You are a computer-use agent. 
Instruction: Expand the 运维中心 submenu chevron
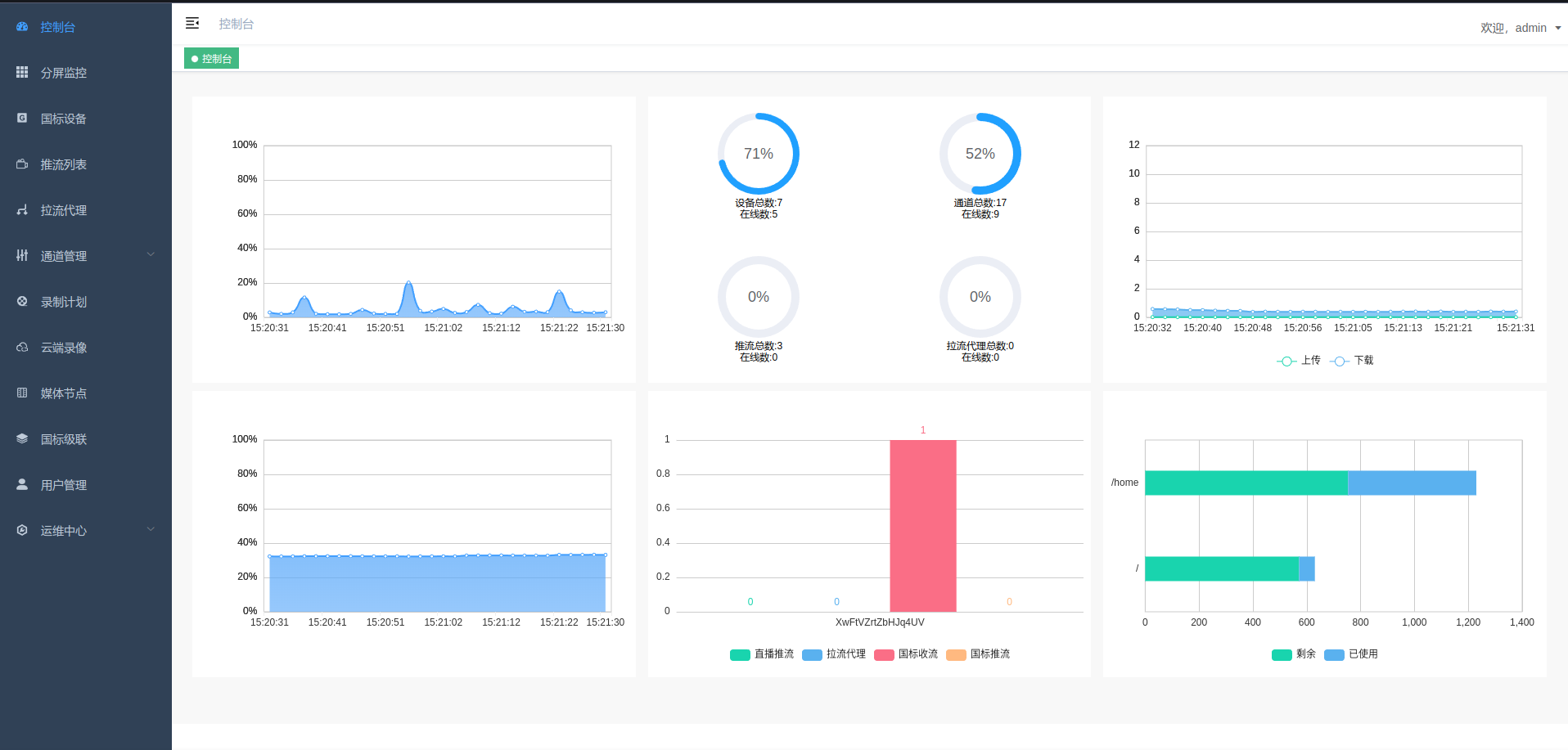click(x=151, y=530)
